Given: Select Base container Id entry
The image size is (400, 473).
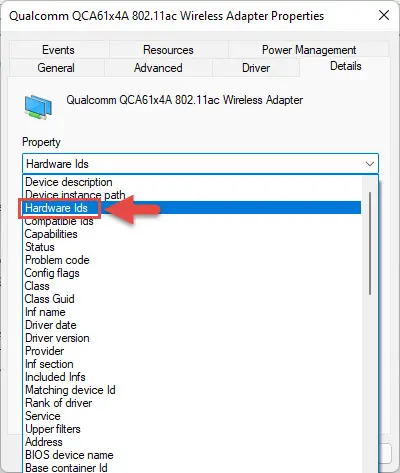Looking at the screenshot, I should coord(193,467).
